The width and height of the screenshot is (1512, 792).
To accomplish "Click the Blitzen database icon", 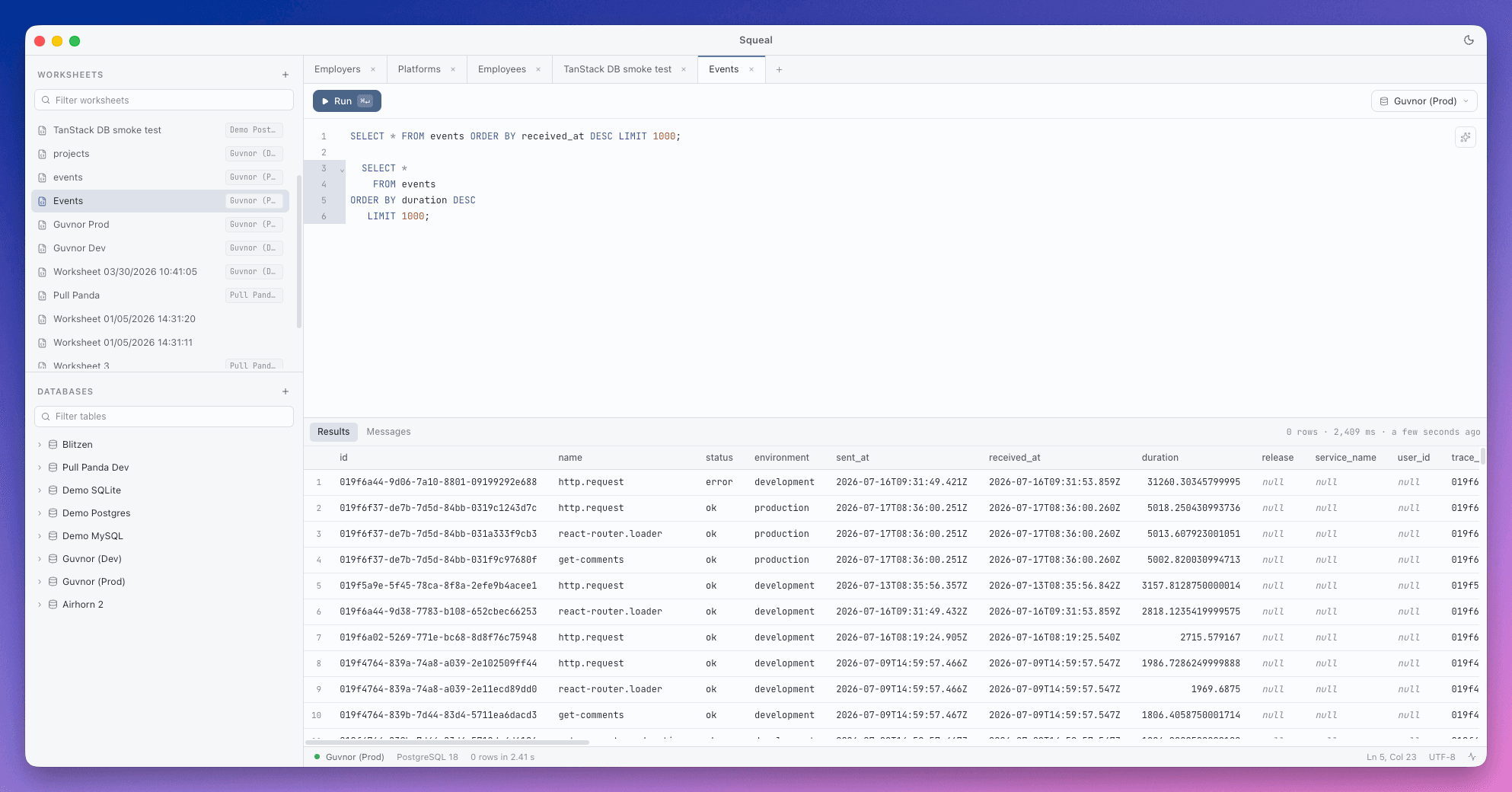I will point(53,445).
